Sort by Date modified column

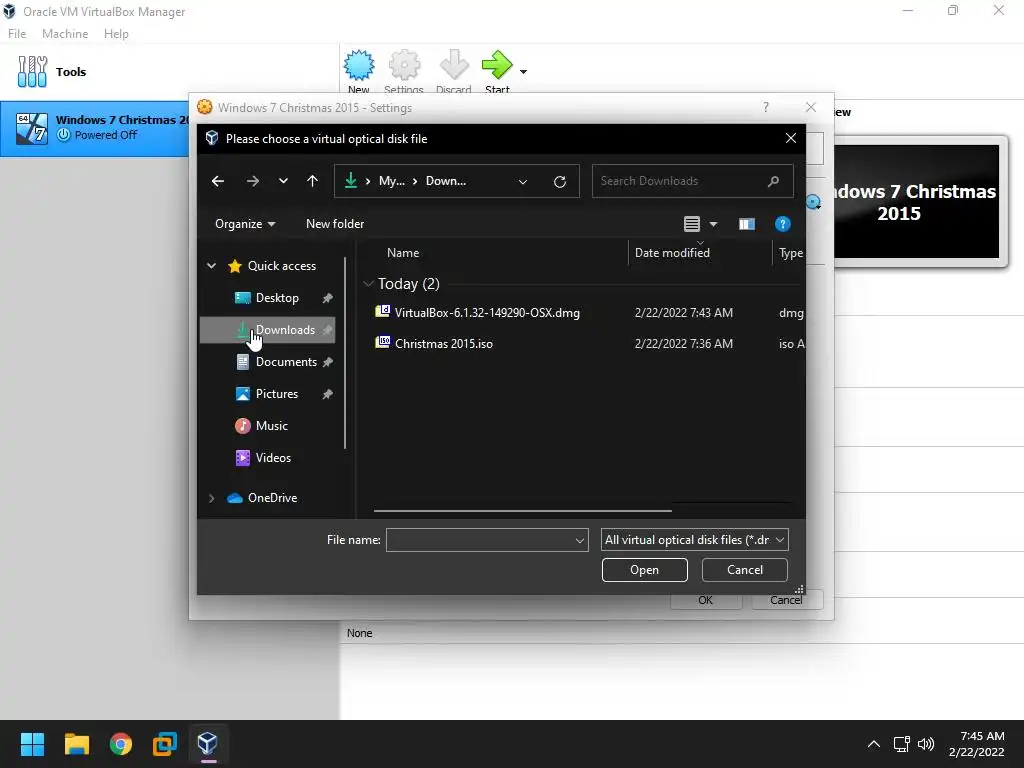coord(672,253)
